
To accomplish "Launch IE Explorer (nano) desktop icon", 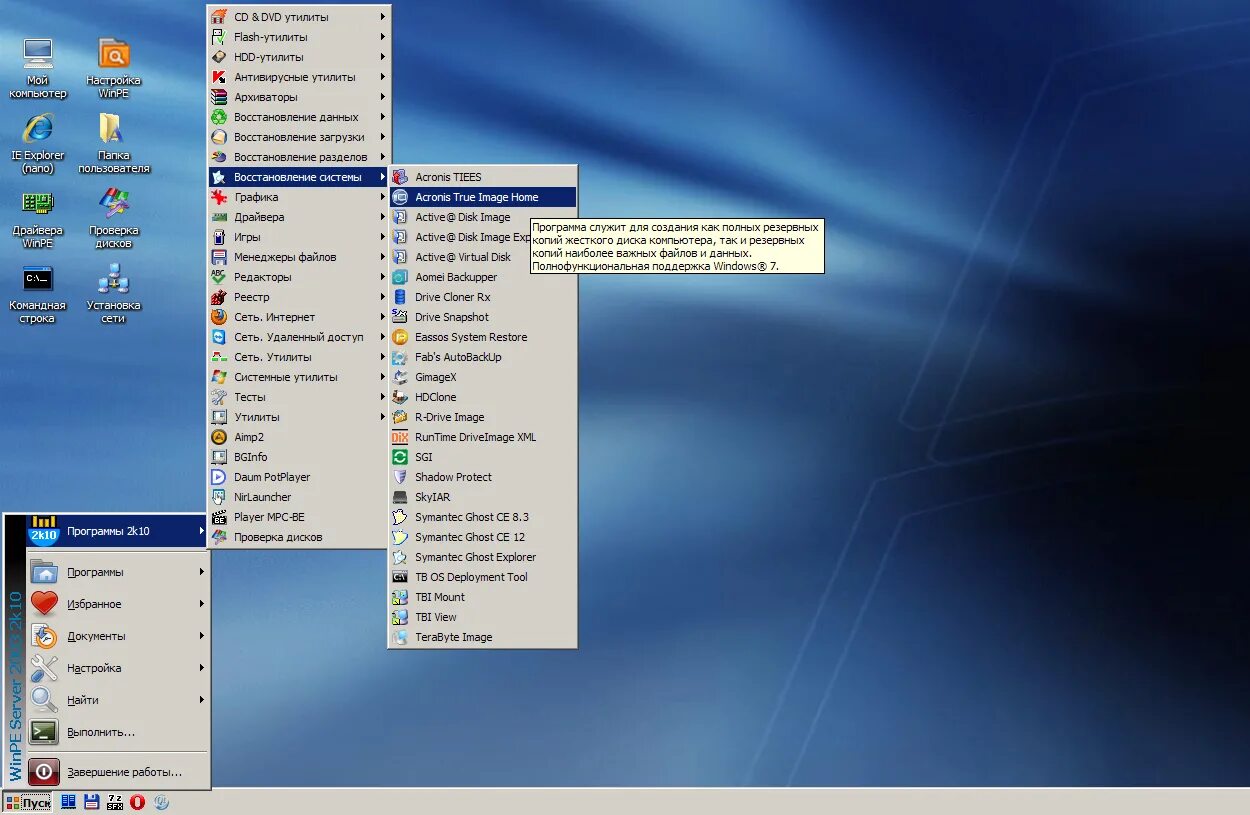I will 38,143.
